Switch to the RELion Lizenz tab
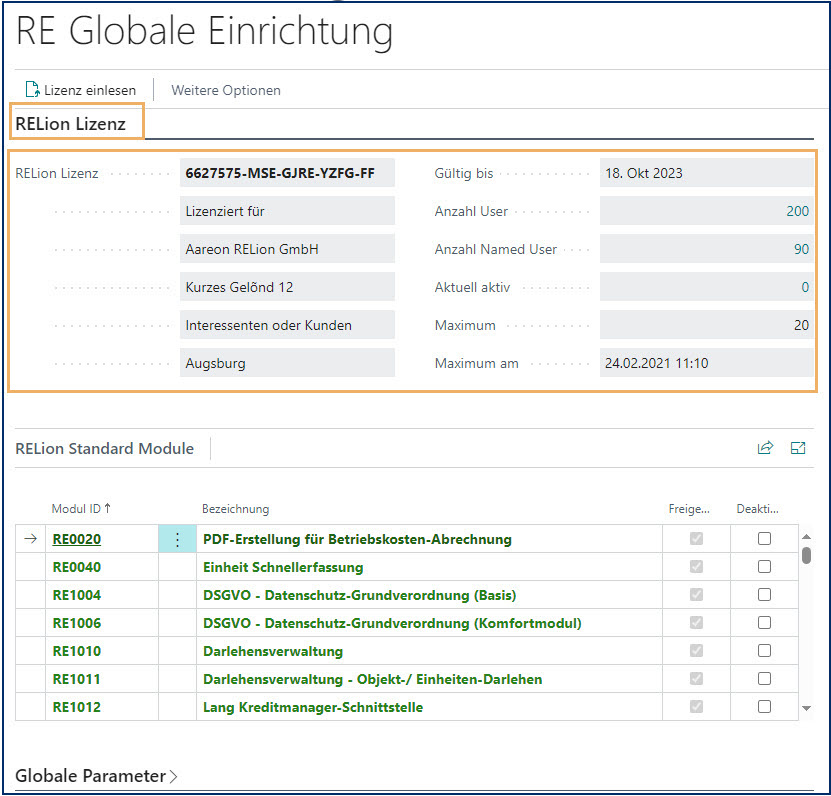The width and height of the screenshot is (831, 796). click(x=75, y=121)
